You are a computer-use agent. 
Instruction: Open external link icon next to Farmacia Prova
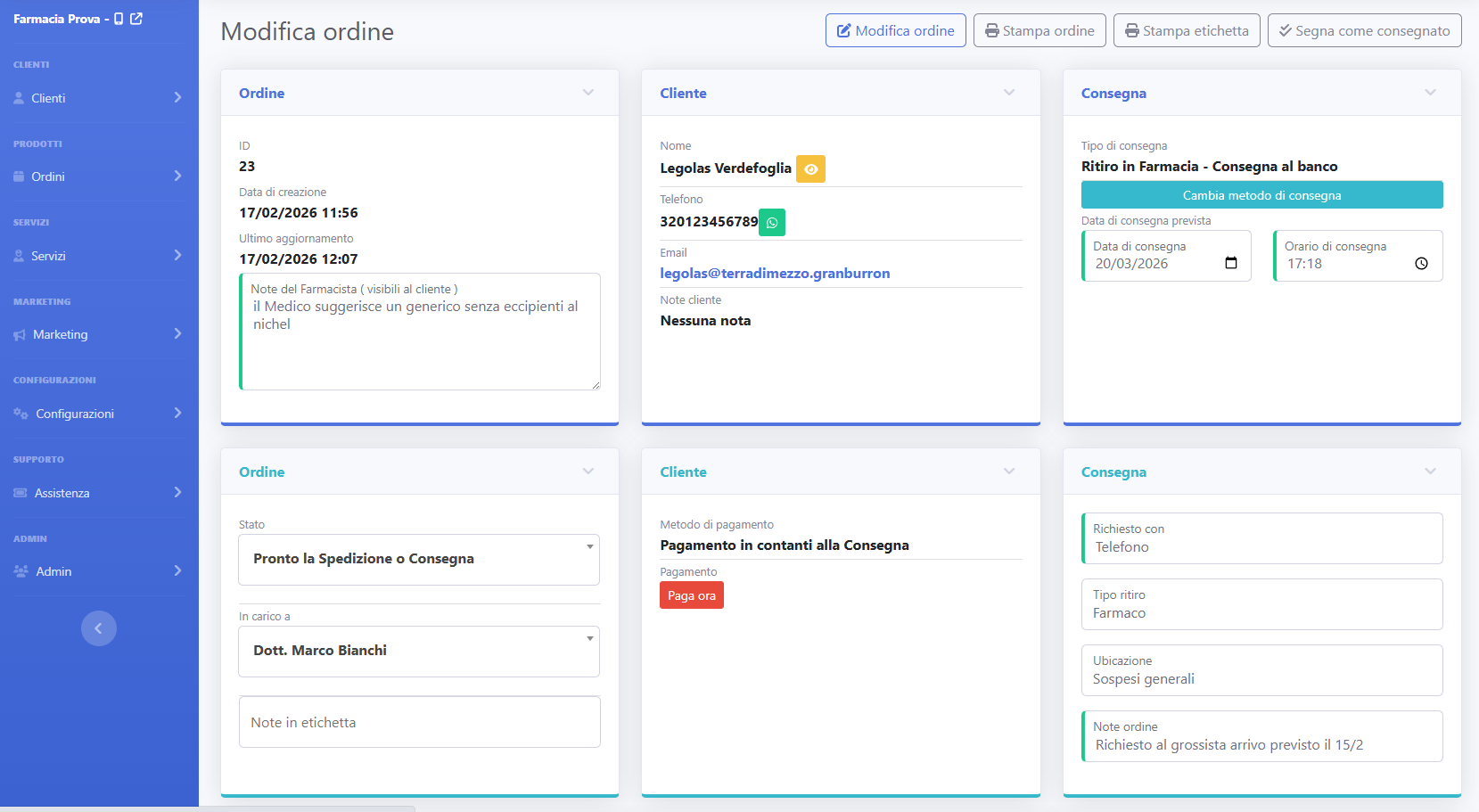pos(136,19)
